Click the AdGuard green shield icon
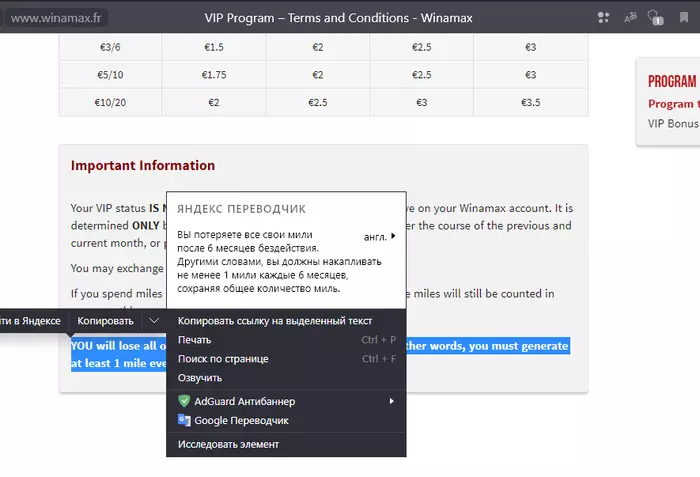This screenshot has height=477, width=700. [x=184, y=401]
